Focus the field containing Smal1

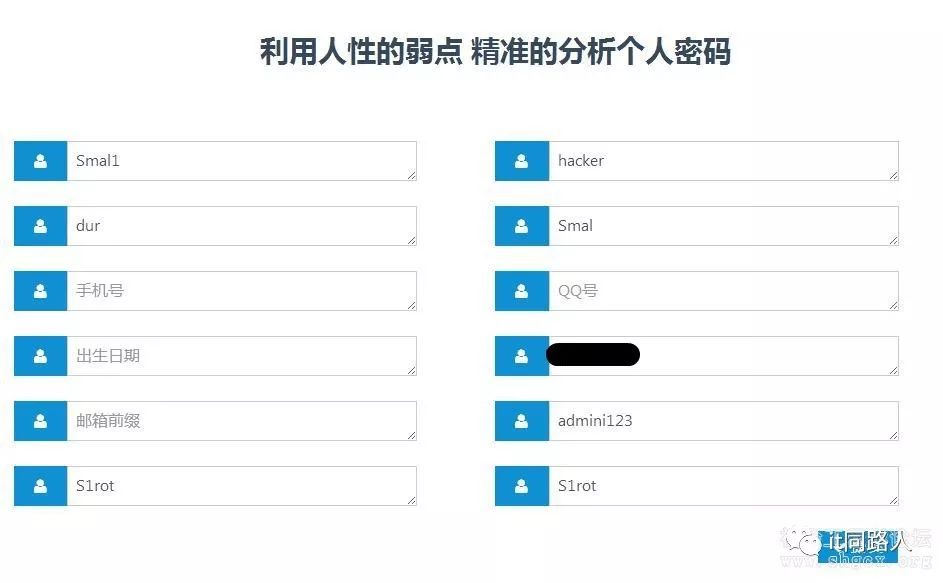tap(240, 161)
